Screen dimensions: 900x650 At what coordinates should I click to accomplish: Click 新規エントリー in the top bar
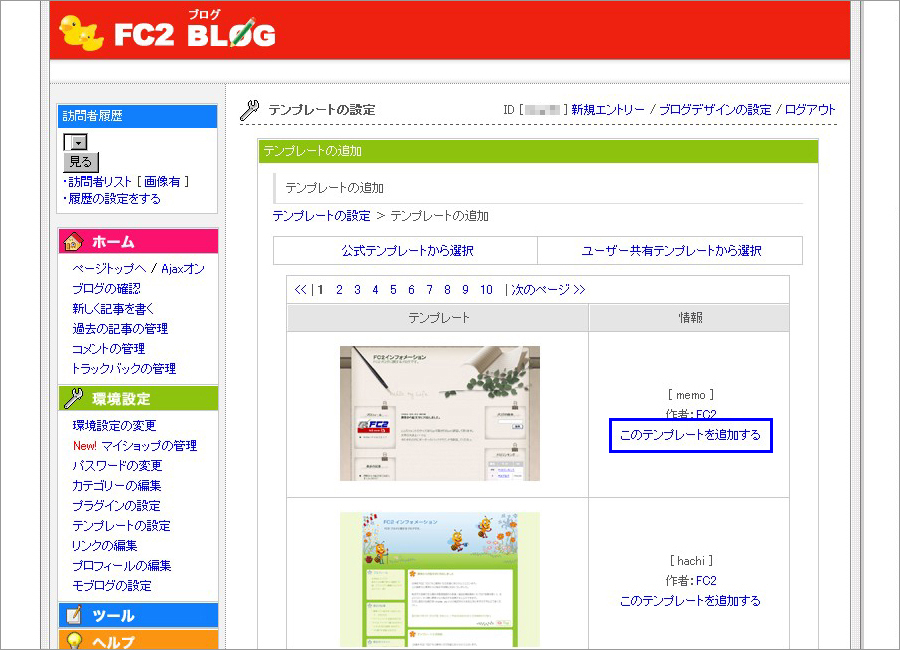tap(608, 110)
